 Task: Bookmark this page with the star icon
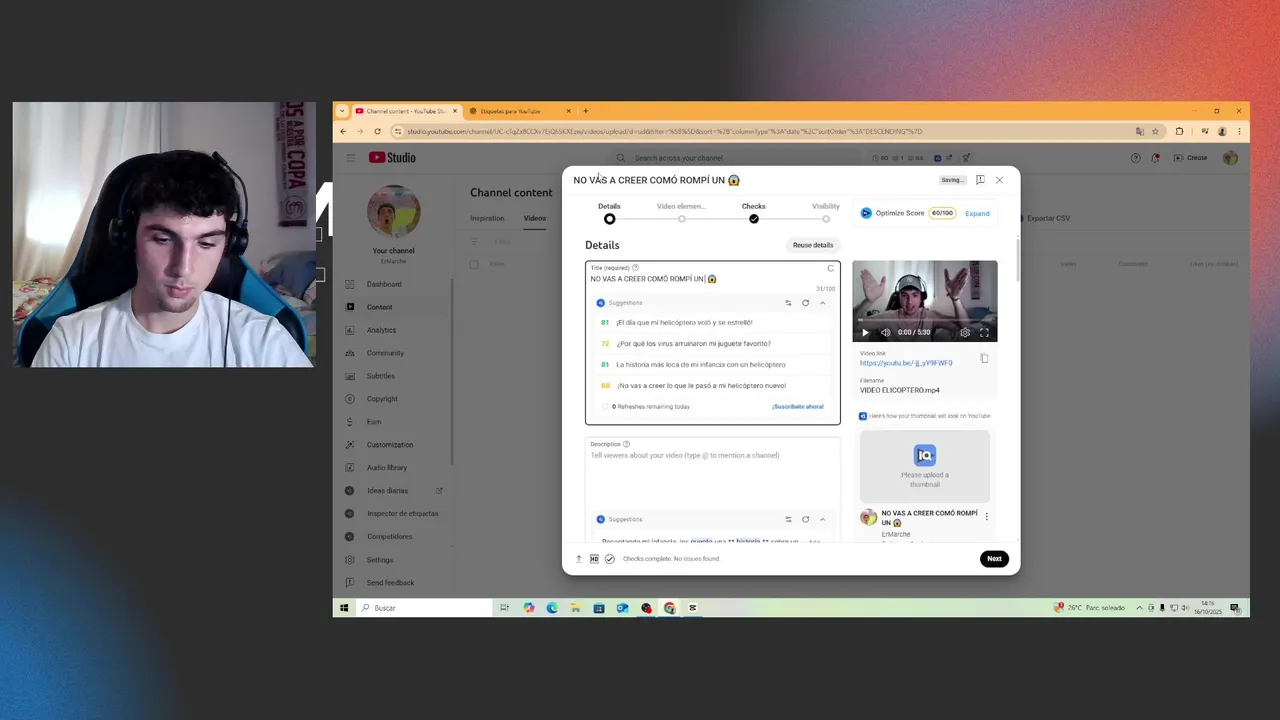[x=1155, y=131]
